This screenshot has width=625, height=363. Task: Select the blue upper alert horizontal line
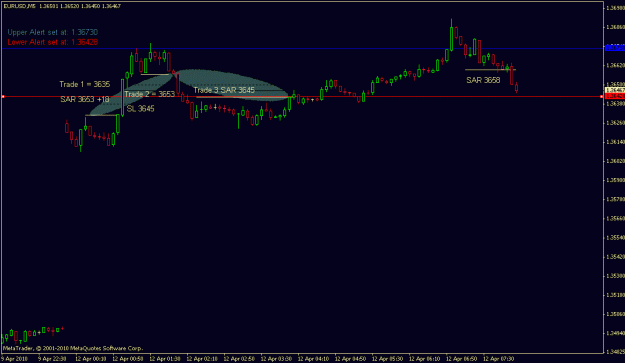click(303, 49)
